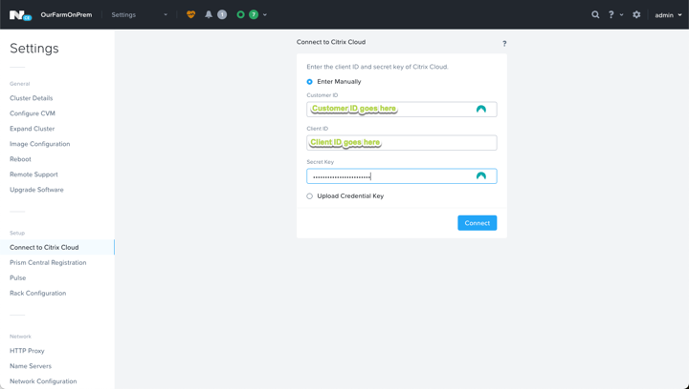The image size is (689, 389).
Task: Open the alerts bell icon
Action: pyautogui.click(x=209, y=15)
